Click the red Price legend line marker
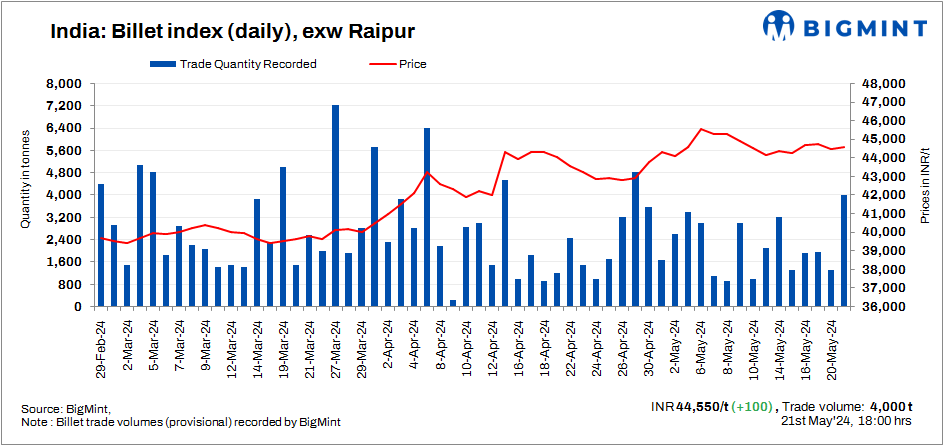The height and width of the screenshot is (448, 944). tap(375, 64)
